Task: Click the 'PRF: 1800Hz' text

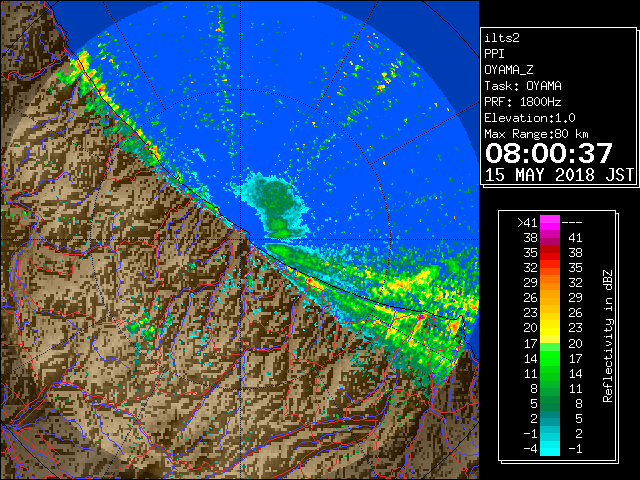Action: pos(523,102)
